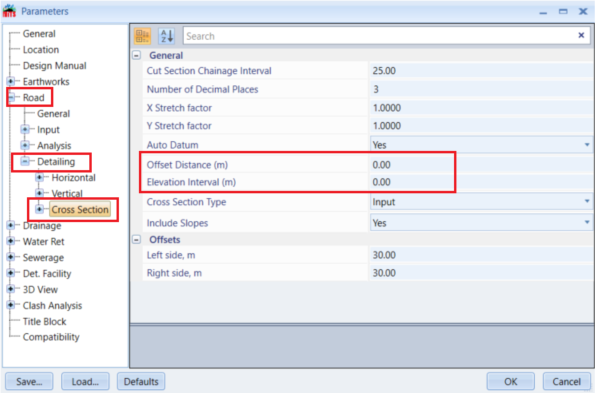Edit Elevation Interval (m) value
Viewport: 595px width, 393px height.
pos(481,182)
